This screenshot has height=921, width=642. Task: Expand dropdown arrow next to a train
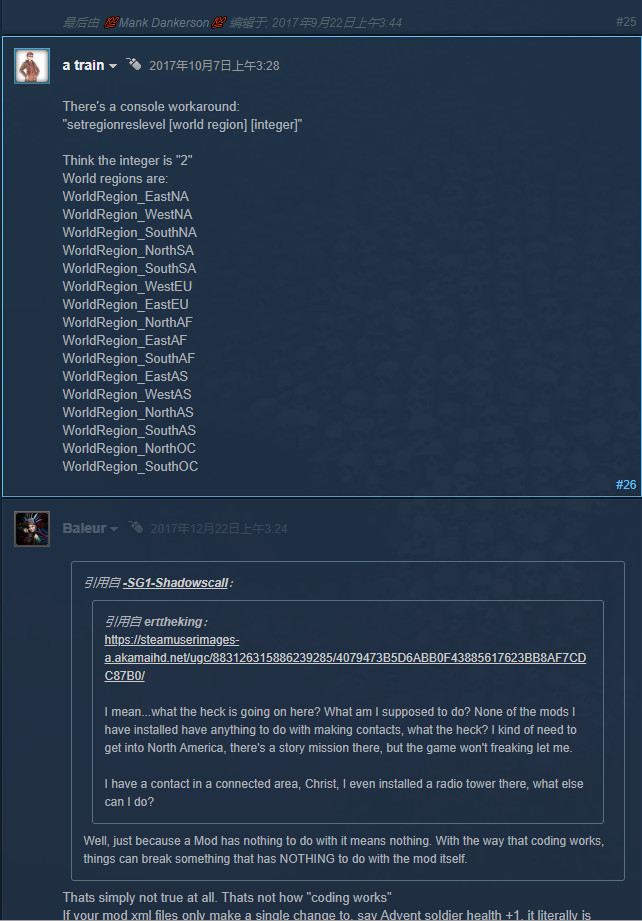click(113, 66)
